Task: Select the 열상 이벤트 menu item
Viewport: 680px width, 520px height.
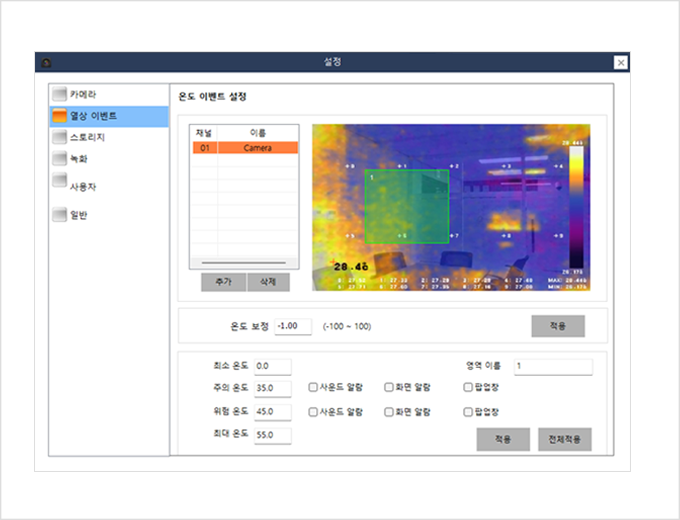Action: click(108, 116)
